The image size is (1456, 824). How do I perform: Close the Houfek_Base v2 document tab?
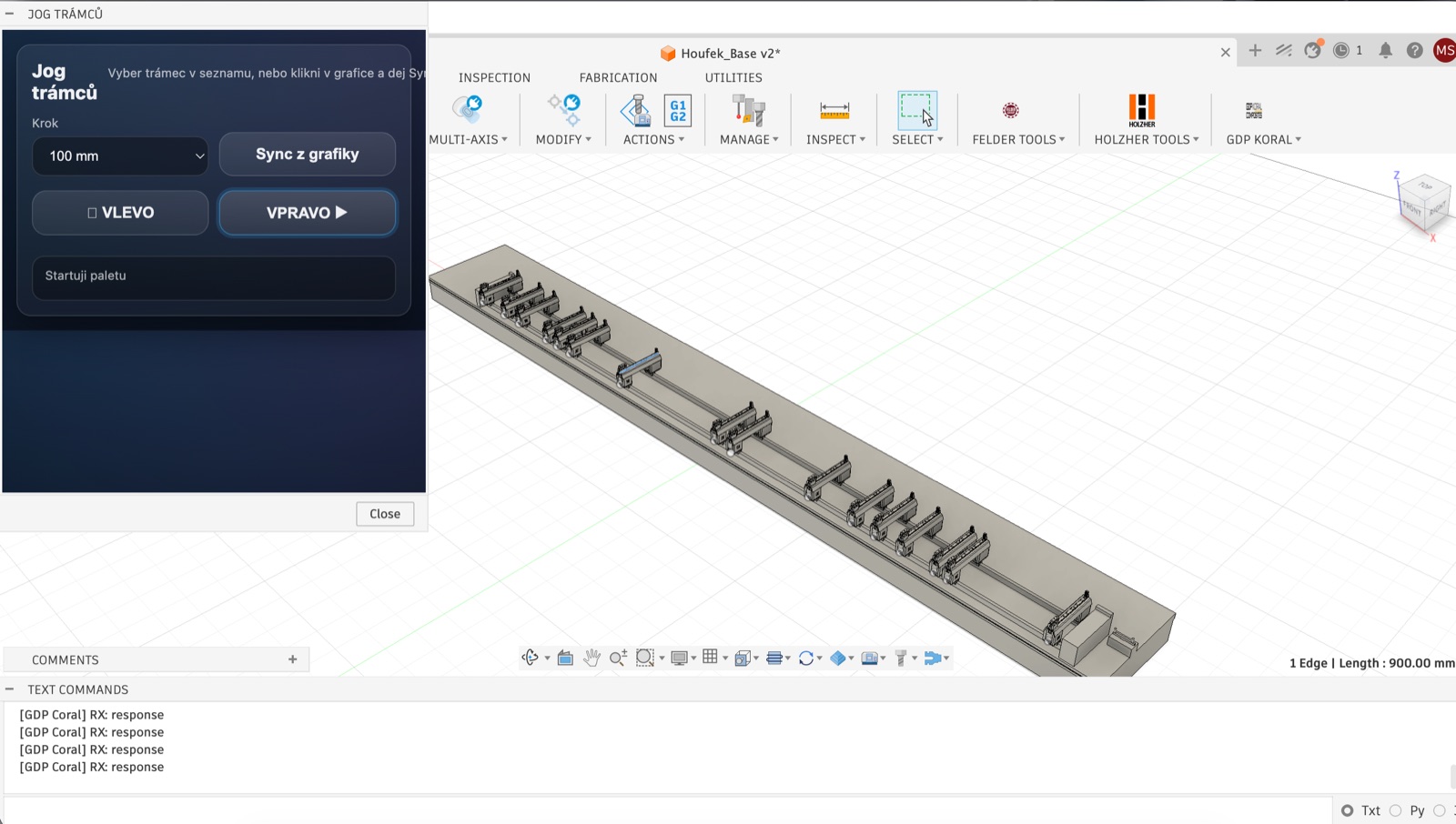click(1226, 52)
